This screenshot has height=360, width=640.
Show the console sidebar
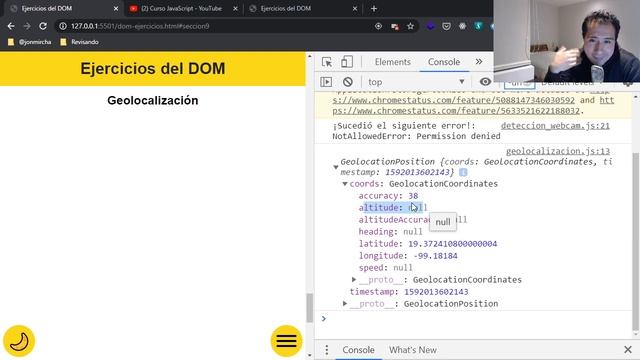[326, 82]
